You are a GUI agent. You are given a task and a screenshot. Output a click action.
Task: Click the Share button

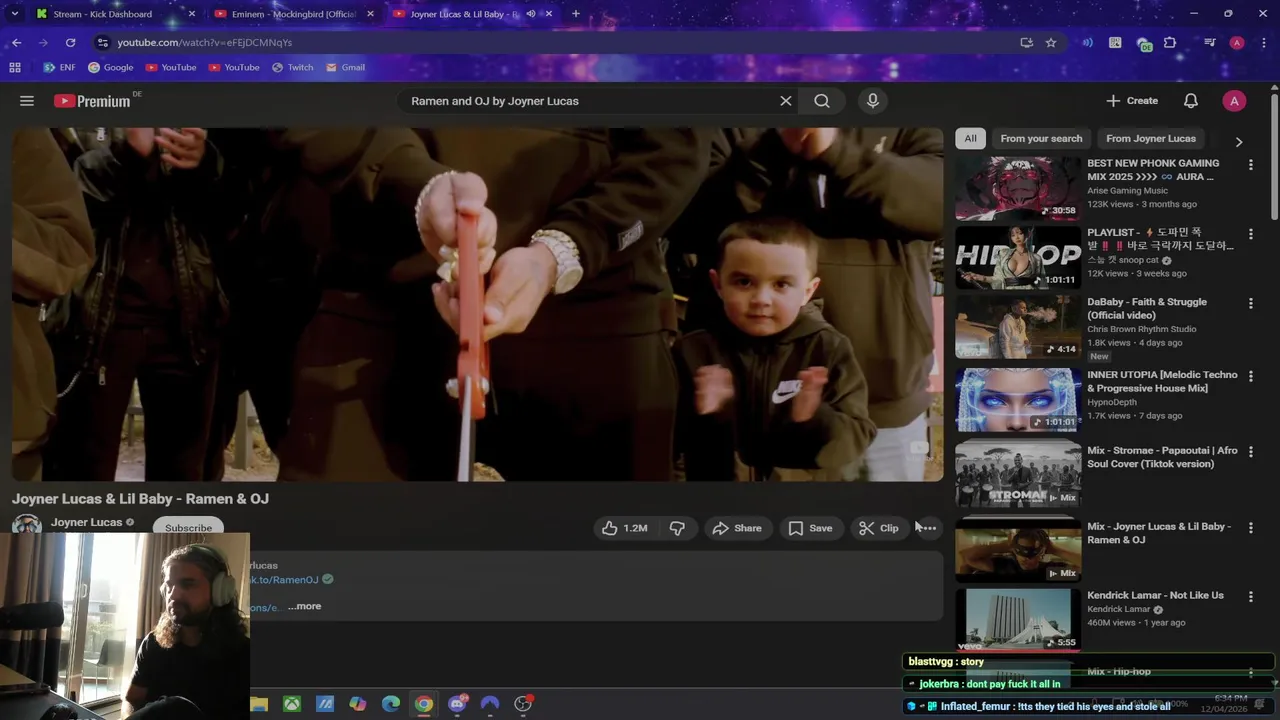[x=736, y=528]
